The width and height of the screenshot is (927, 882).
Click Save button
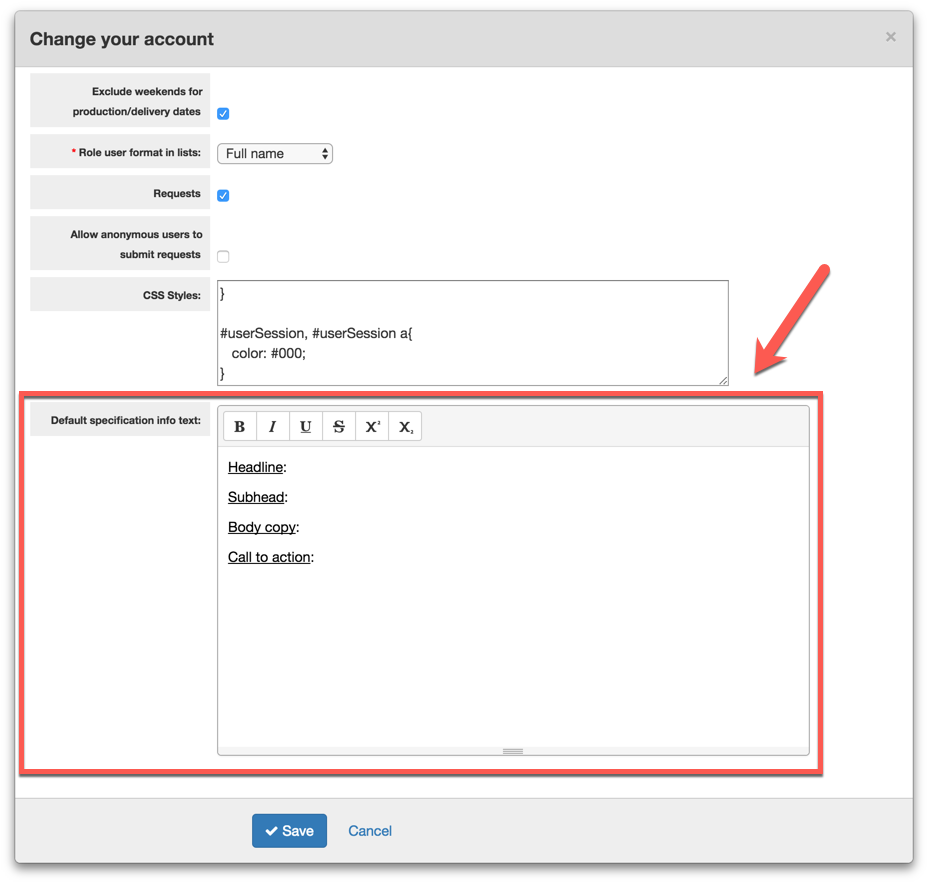click(x=289, y=831)
